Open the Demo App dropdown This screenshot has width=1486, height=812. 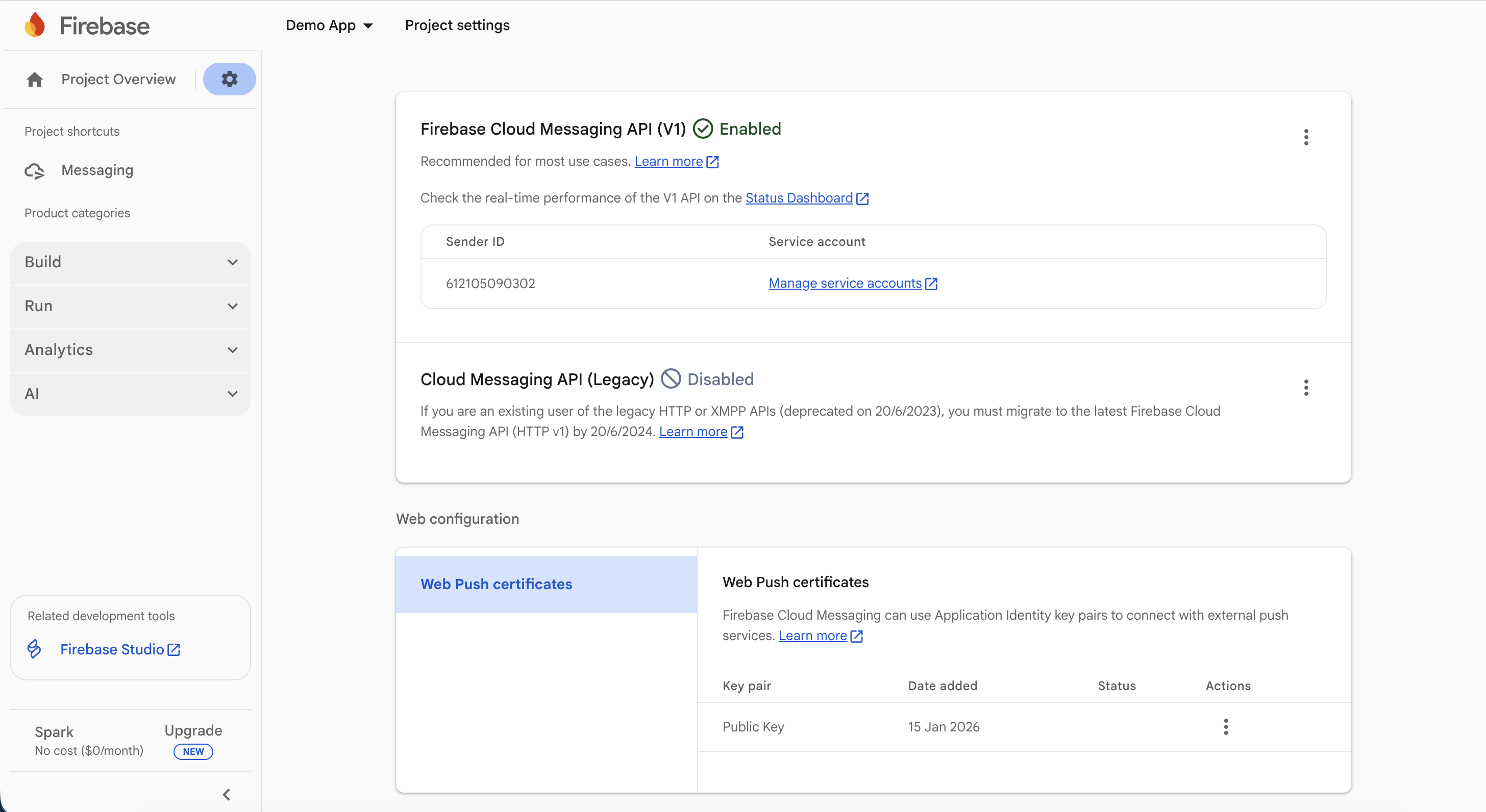[329, 25]
